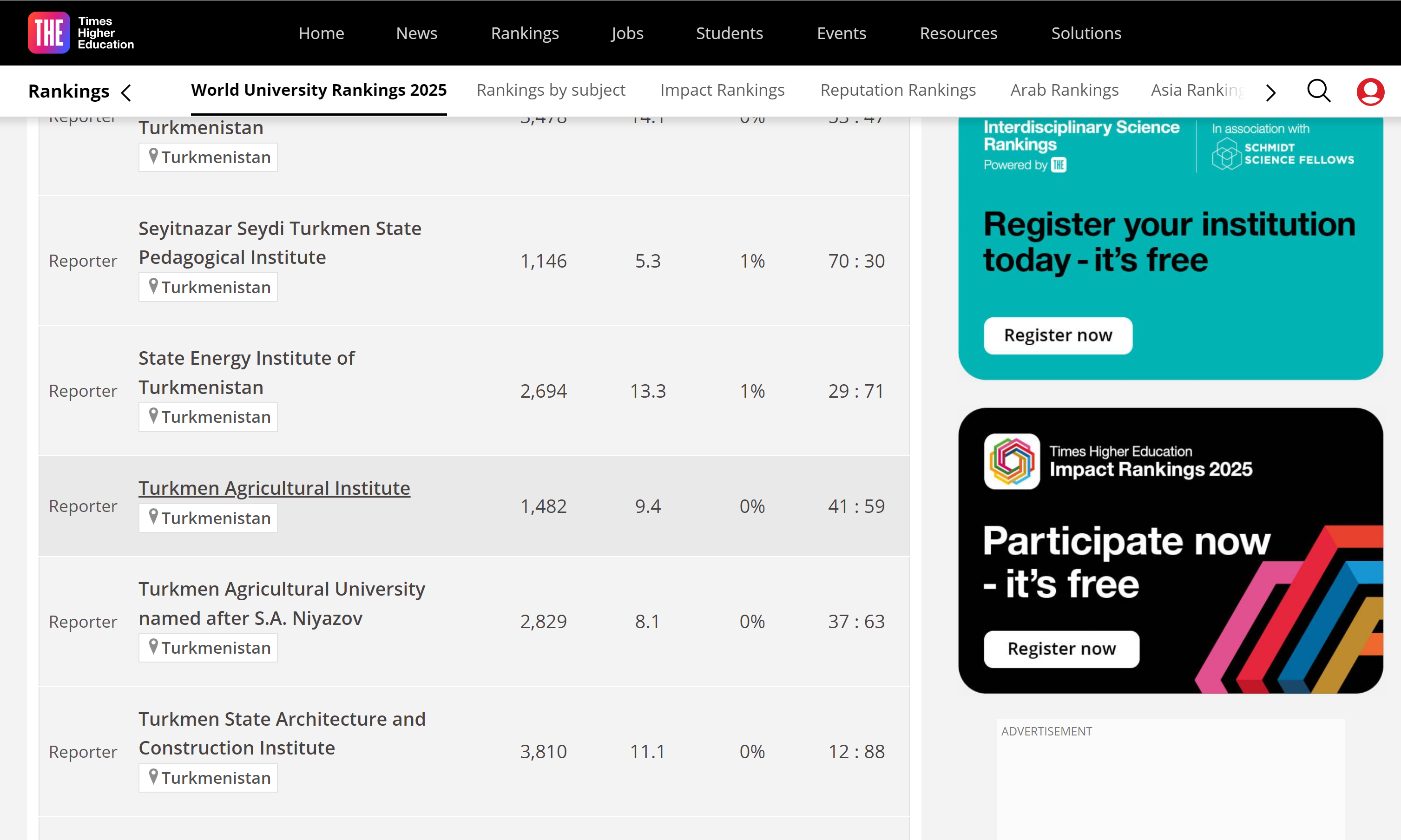Click ratio value 70 : 30
This screenshot has width=1401, height=840.
[856, 261]
